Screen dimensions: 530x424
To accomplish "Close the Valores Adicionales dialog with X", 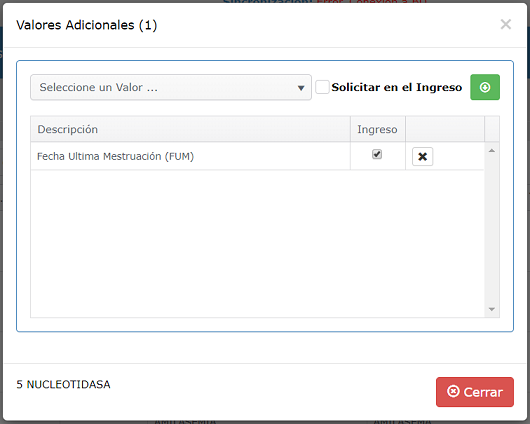I will tap(506, 24).
